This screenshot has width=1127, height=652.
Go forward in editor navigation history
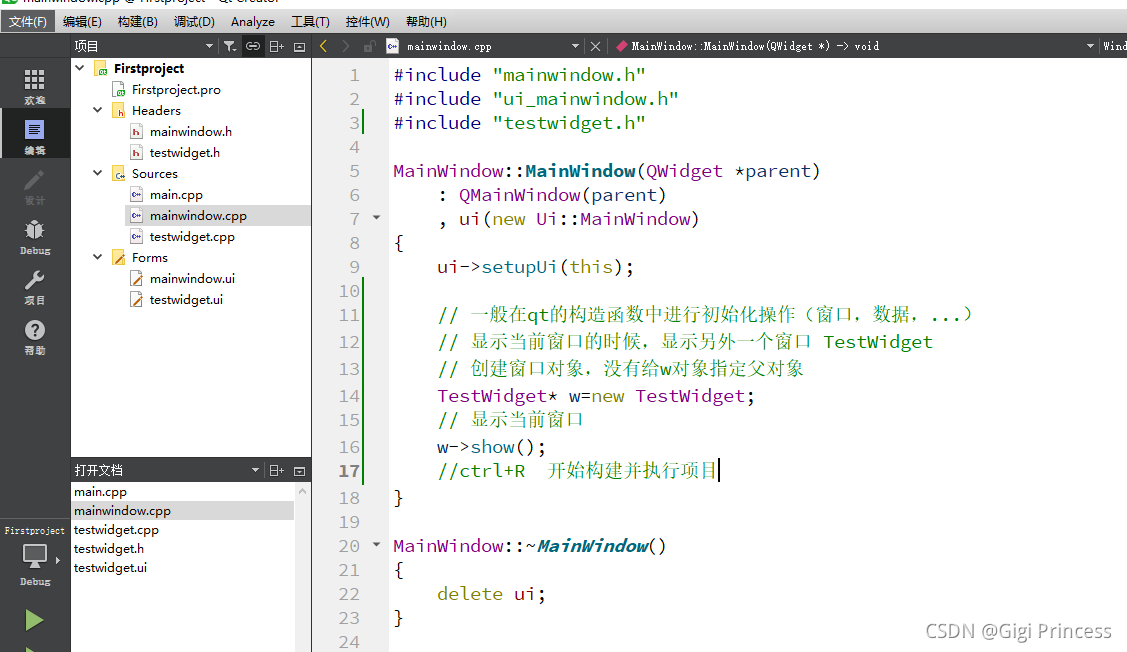coord(346,46)
